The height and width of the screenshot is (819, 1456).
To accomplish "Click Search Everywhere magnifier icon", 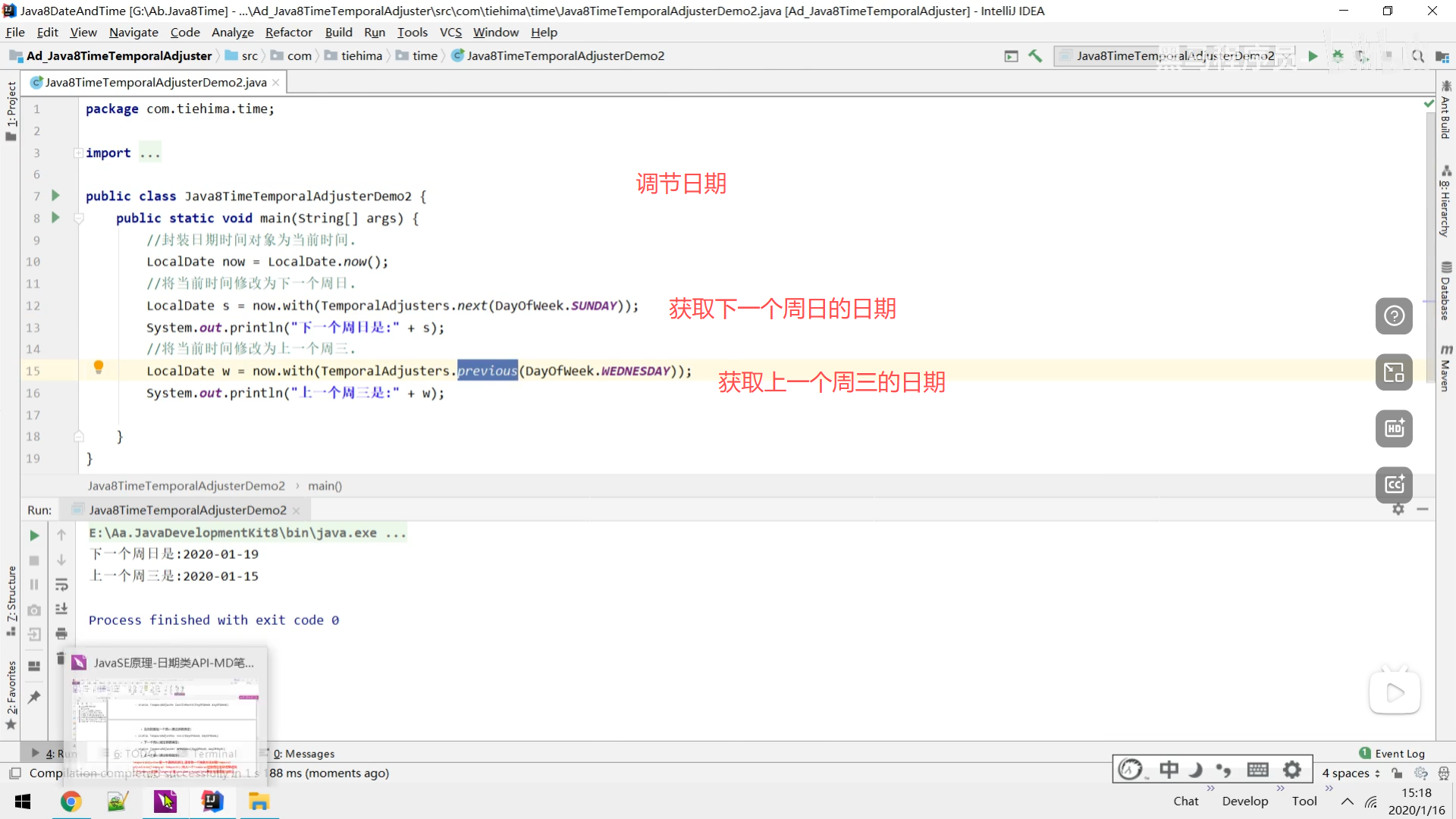I will pyautogui.click(x=1417, y=56).
